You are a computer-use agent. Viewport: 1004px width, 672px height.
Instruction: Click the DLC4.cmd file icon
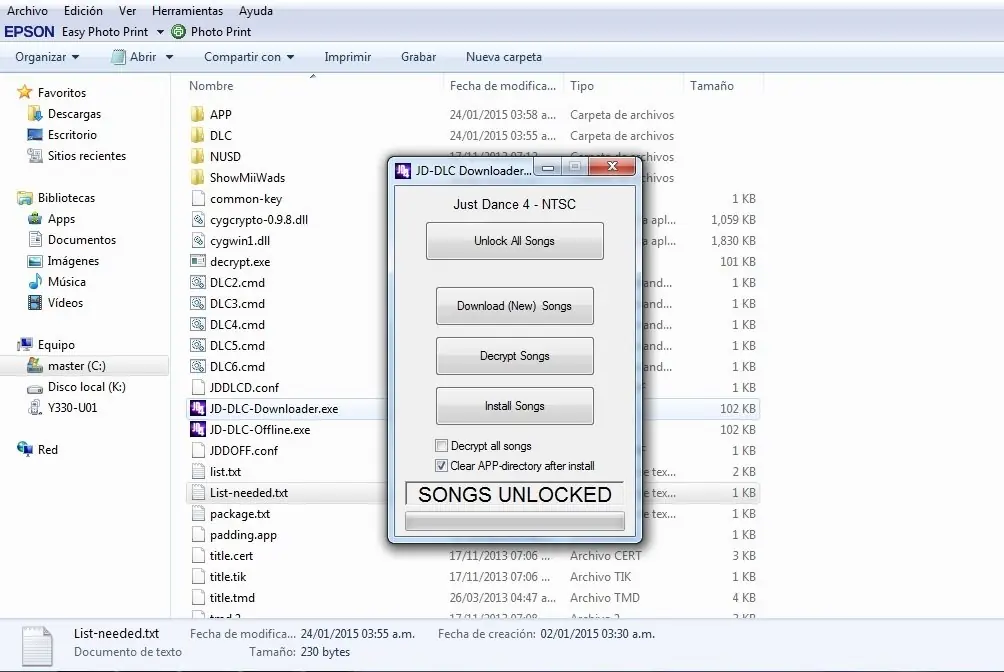pos(198,325)
